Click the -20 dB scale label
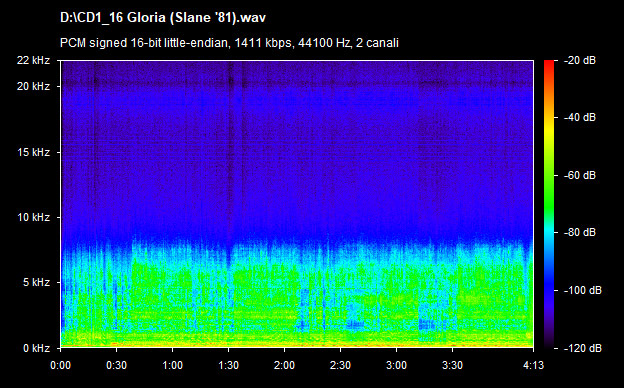624x388 pixels. (580, 60)
